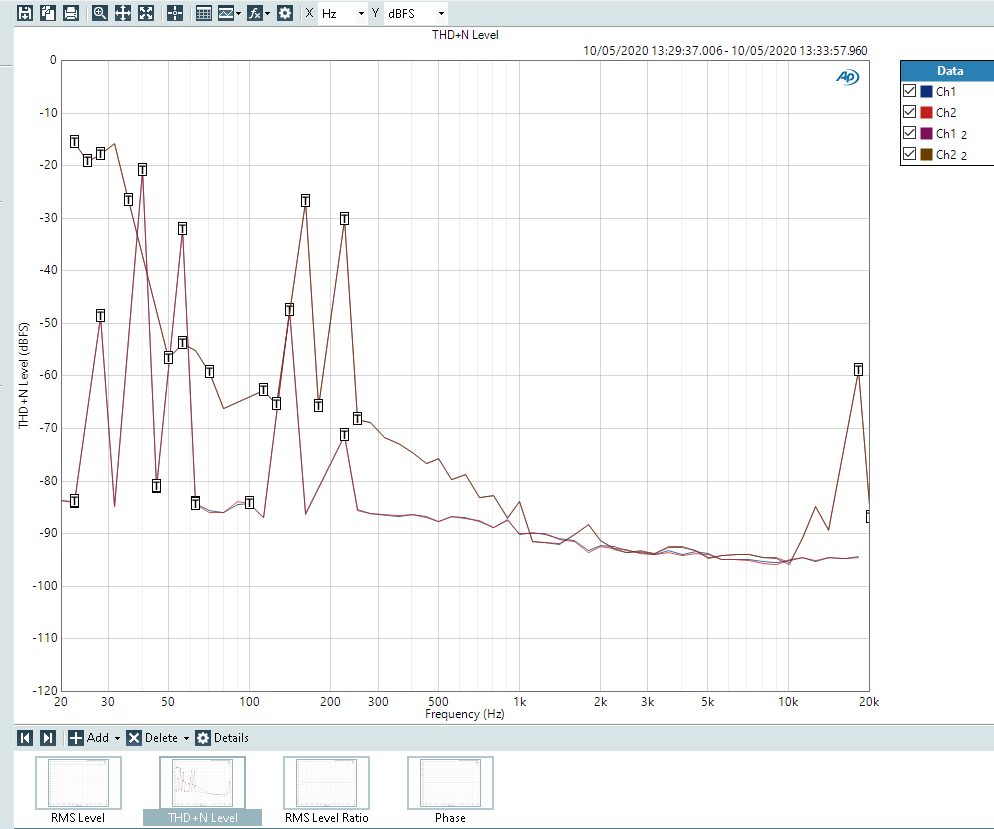The image size is (994, 829).
Task: Click the purple Ch1 2 color swatch
Action: (926, 133)
